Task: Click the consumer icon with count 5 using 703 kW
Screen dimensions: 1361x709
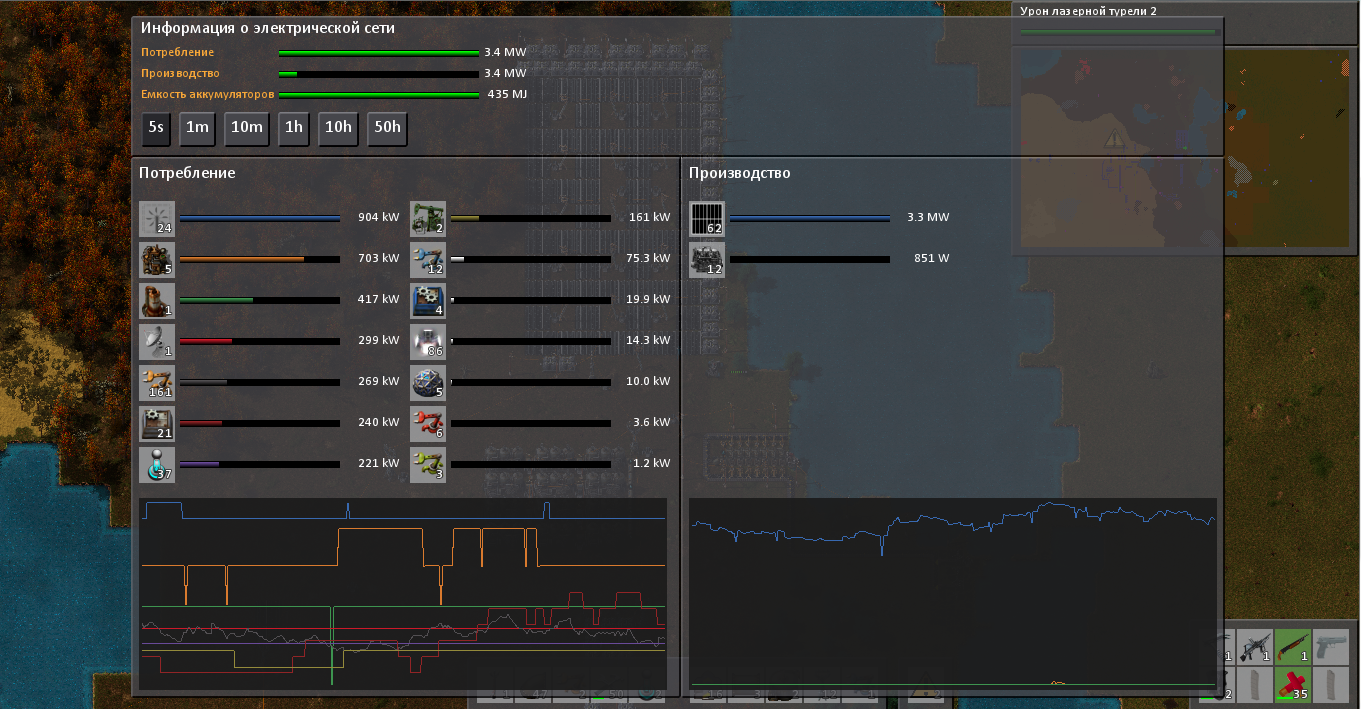Action: (157, 259)
